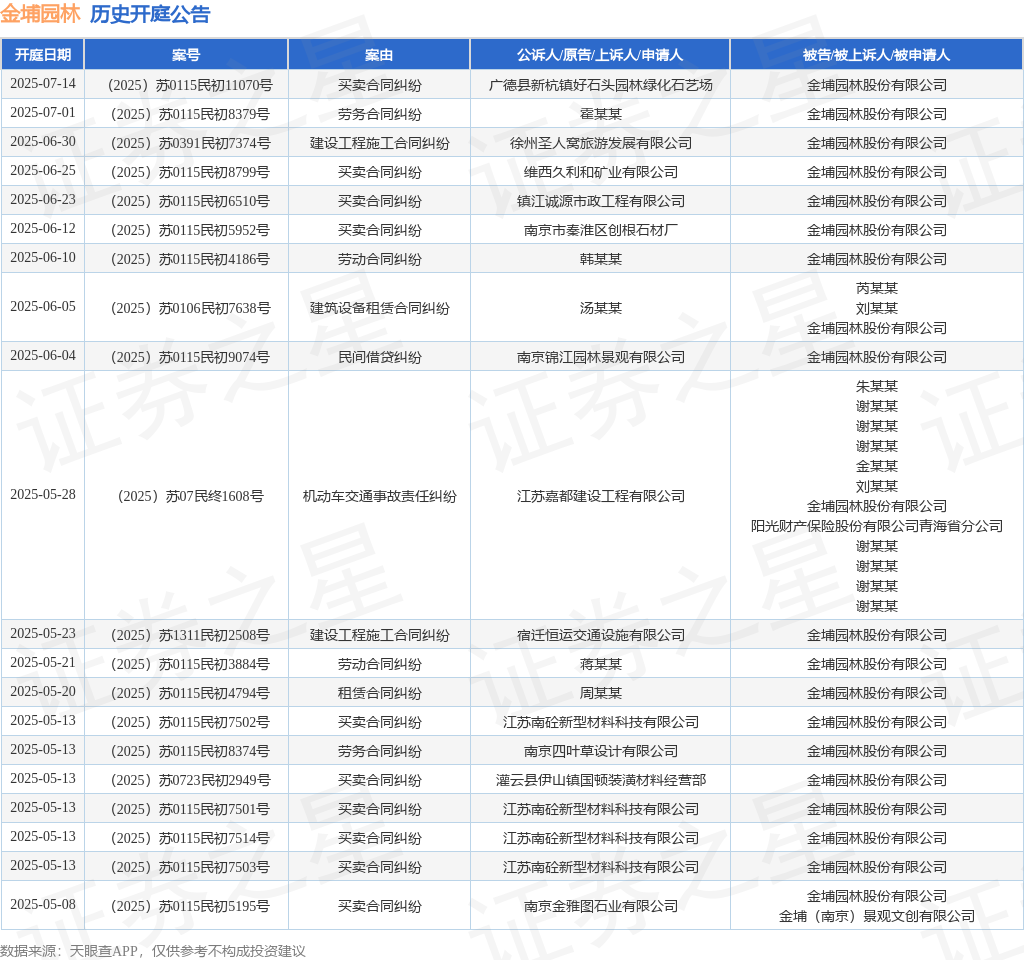
Task: Select the 公诉人/原告/上诉人/申请人 column header
Action: [600, 55]
